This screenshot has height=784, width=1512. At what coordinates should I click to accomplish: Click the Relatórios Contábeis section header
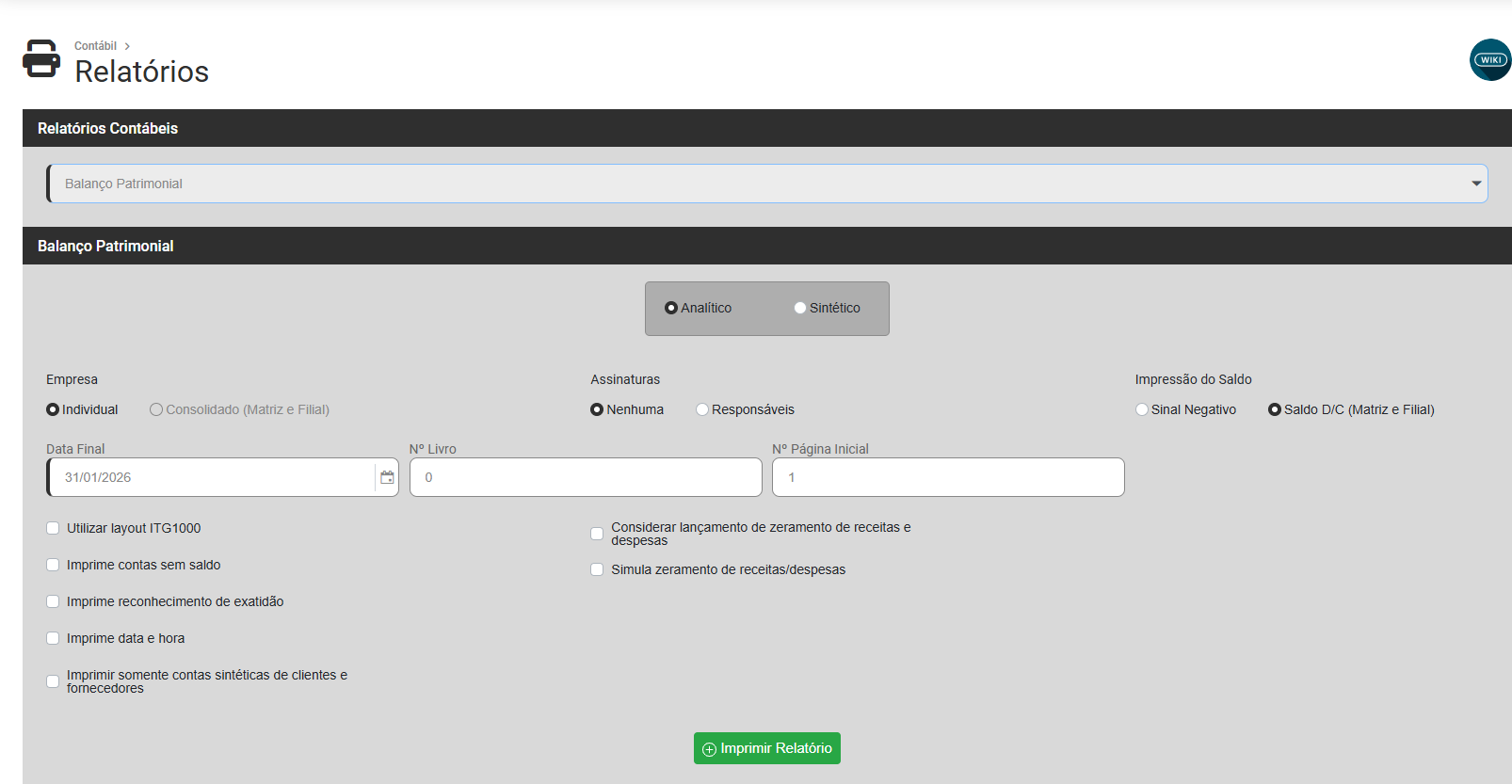pos(767,128)
